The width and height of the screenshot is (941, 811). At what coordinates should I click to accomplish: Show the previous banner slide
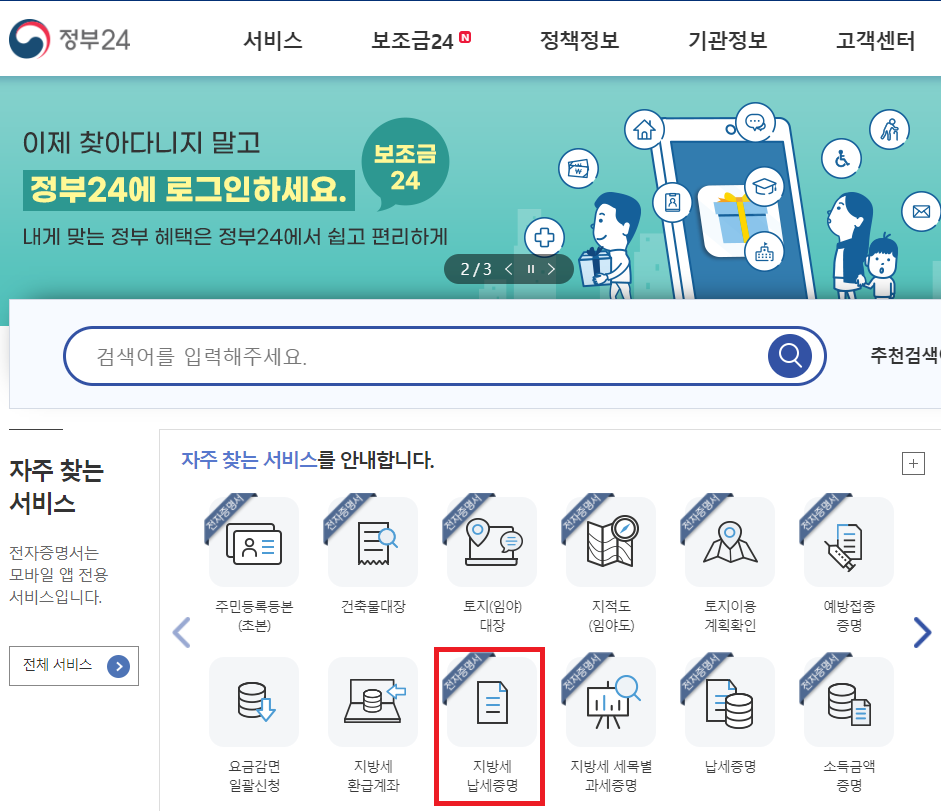click(509, 269)
